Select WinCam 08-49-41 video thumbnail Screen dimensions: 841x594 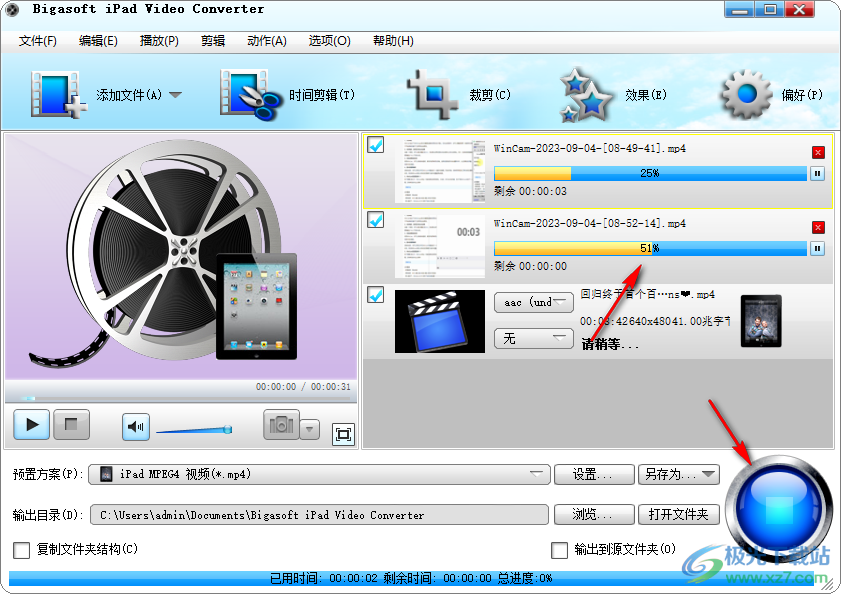coord(440,171)
